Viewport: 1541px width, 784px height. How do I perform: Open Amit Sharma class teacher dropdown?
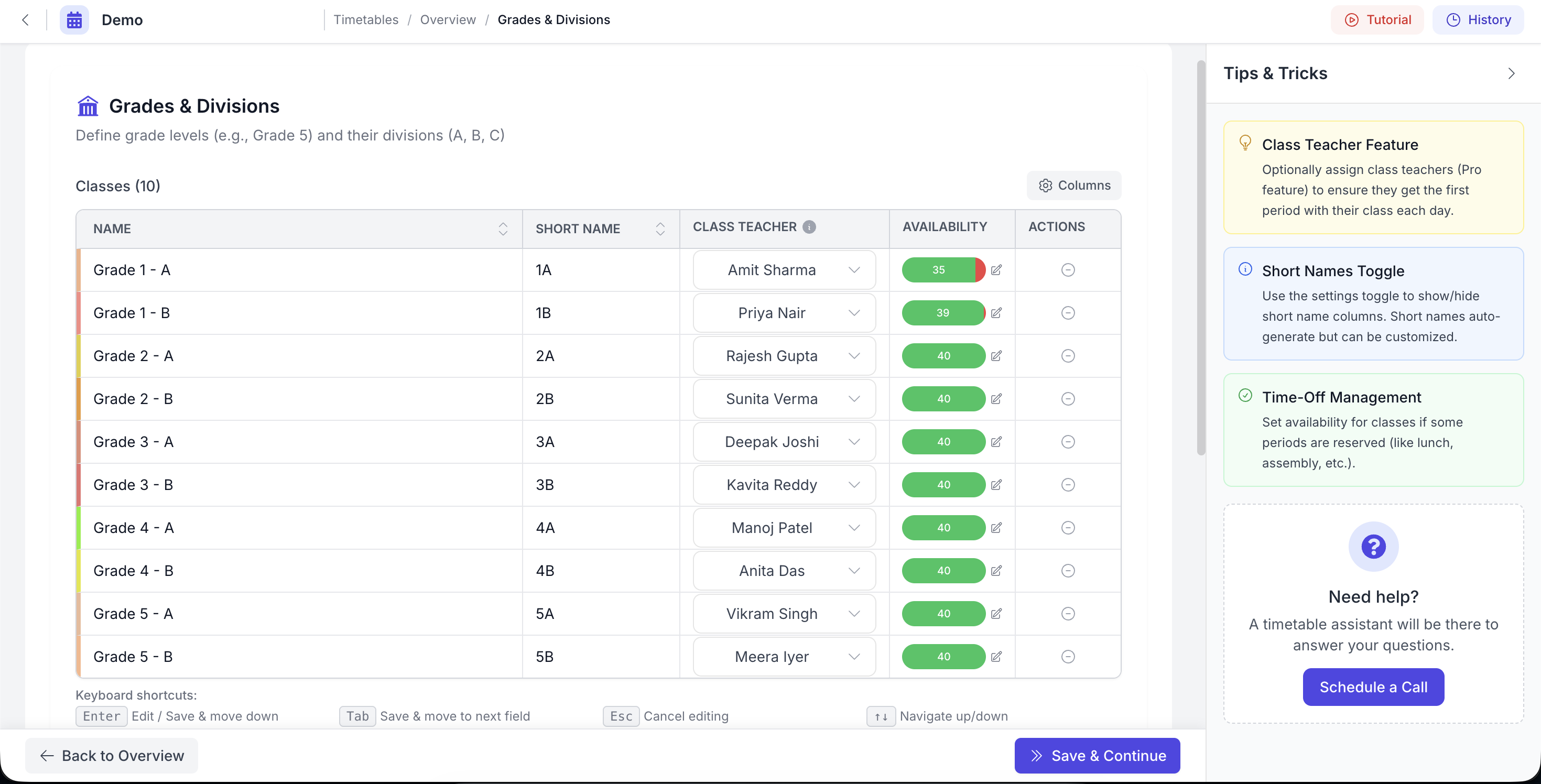pyautogui.click(x=784, y=270)
